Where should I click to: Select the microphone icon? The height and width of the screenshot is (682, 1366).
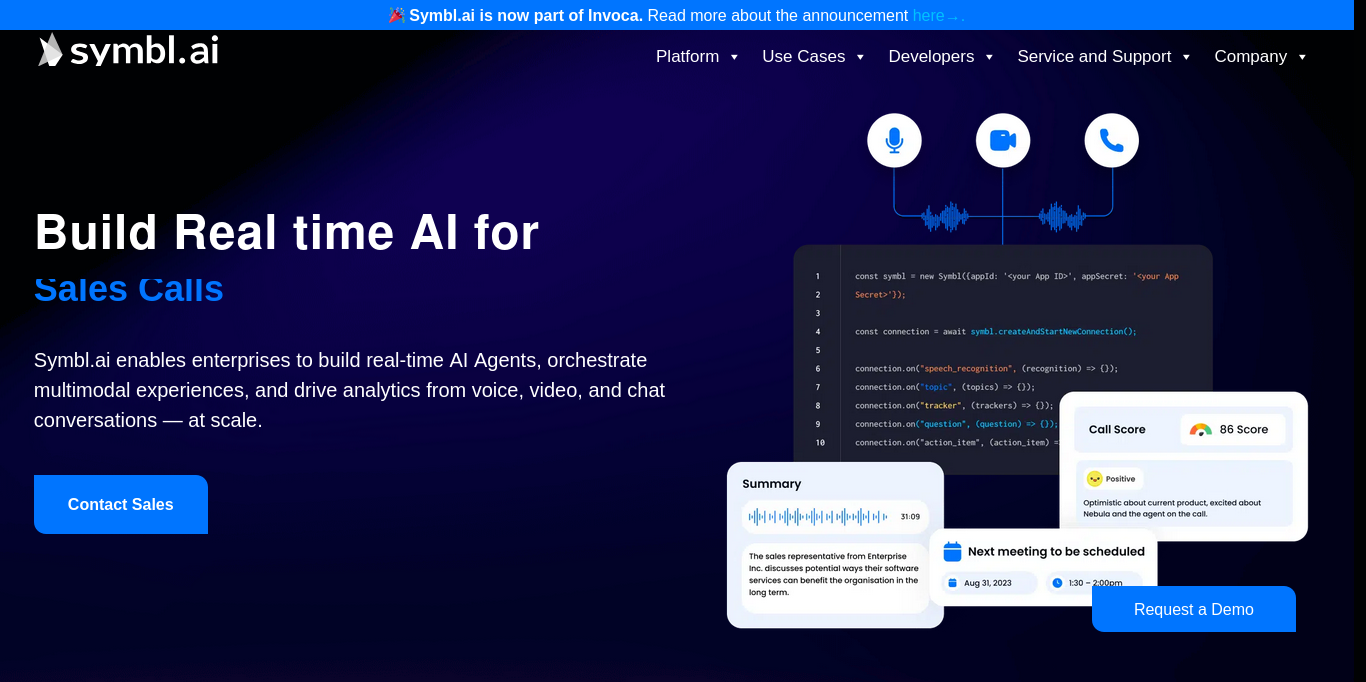click(x=894, y=140)
